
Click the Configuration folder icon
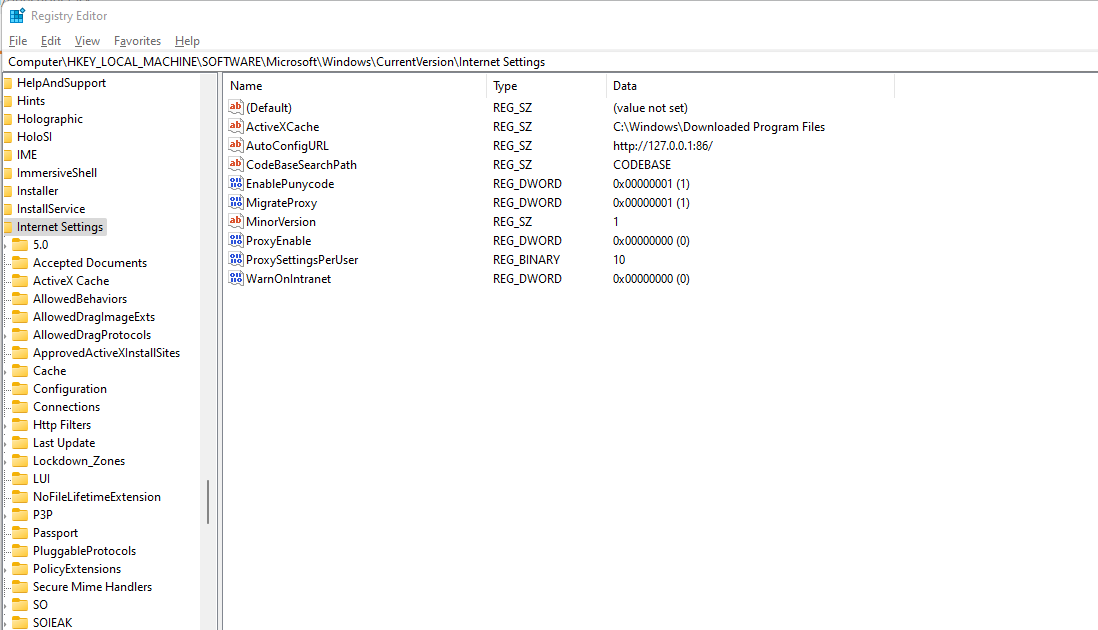[20, 388]
